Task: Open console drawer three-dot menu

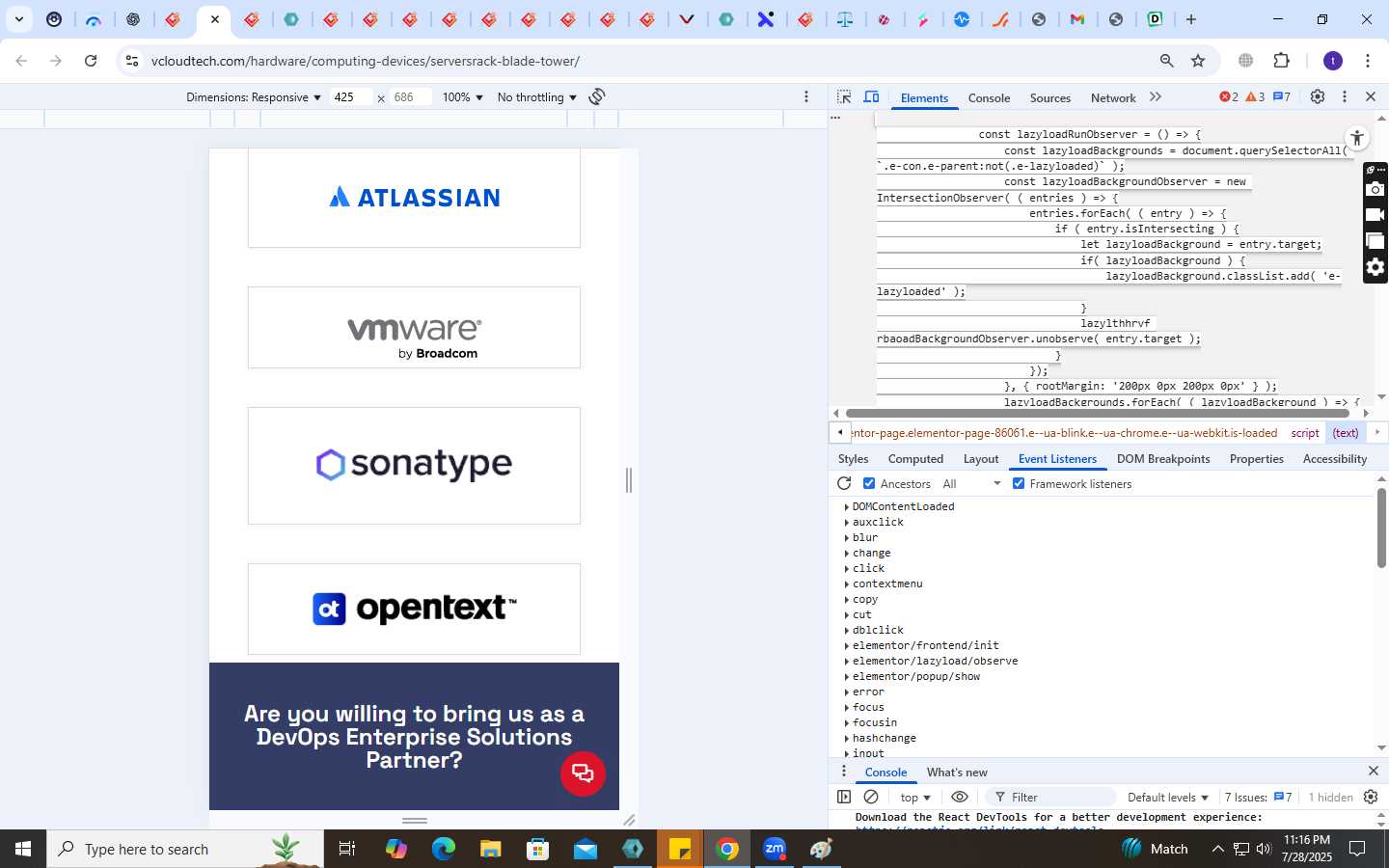Action: coord(844,772)
